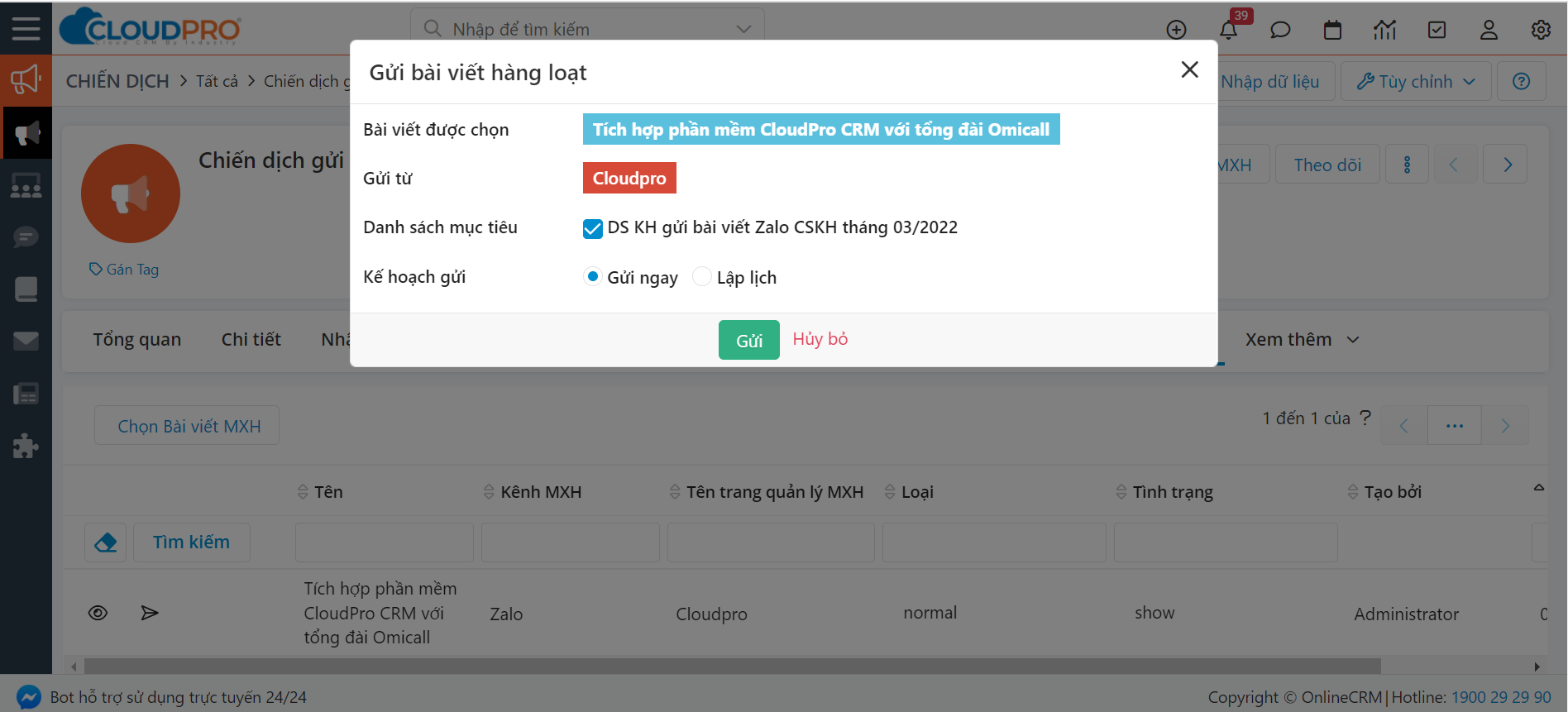Open the chat bubble icon in header
1568x712 pixels.
[1280, 30]
